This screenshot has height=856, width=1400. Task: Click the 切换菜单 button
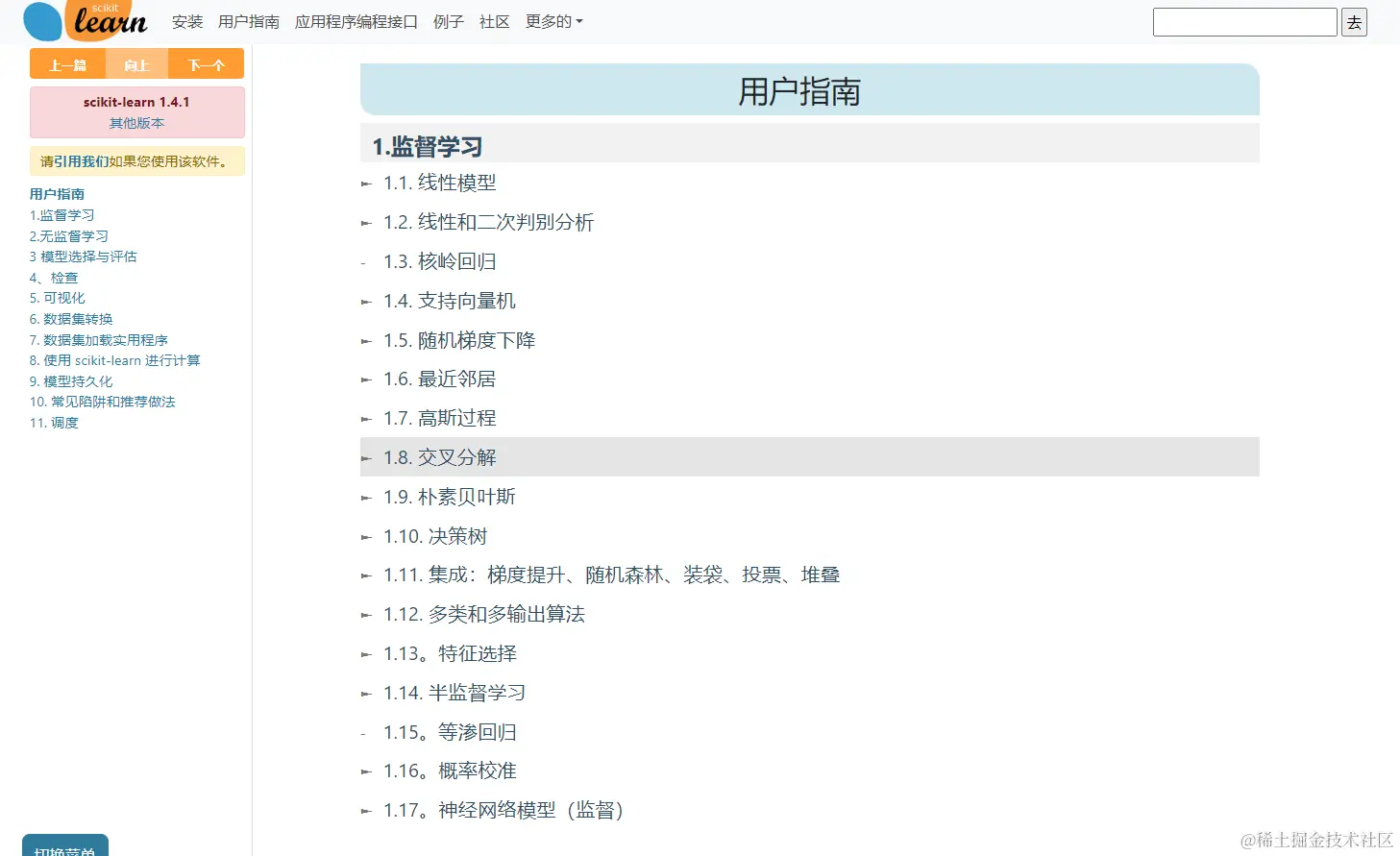64,847
